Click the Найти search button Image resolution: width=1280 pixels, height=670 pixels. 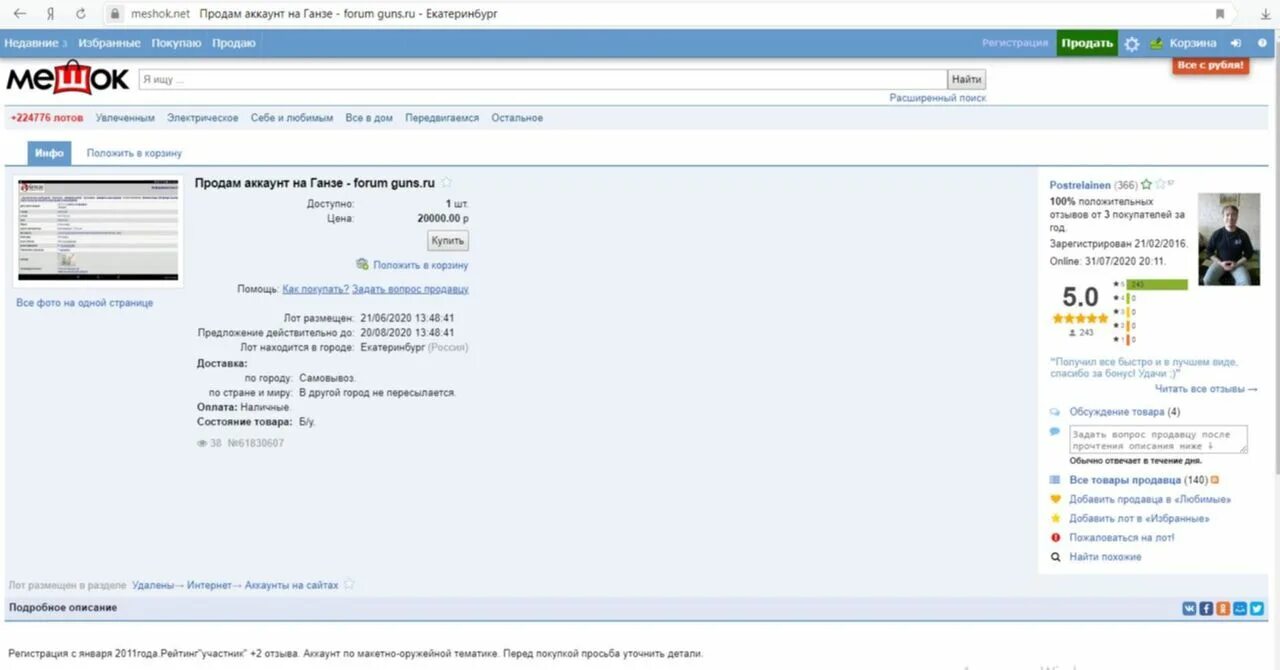pyautogui.click(x=967, y=79)
